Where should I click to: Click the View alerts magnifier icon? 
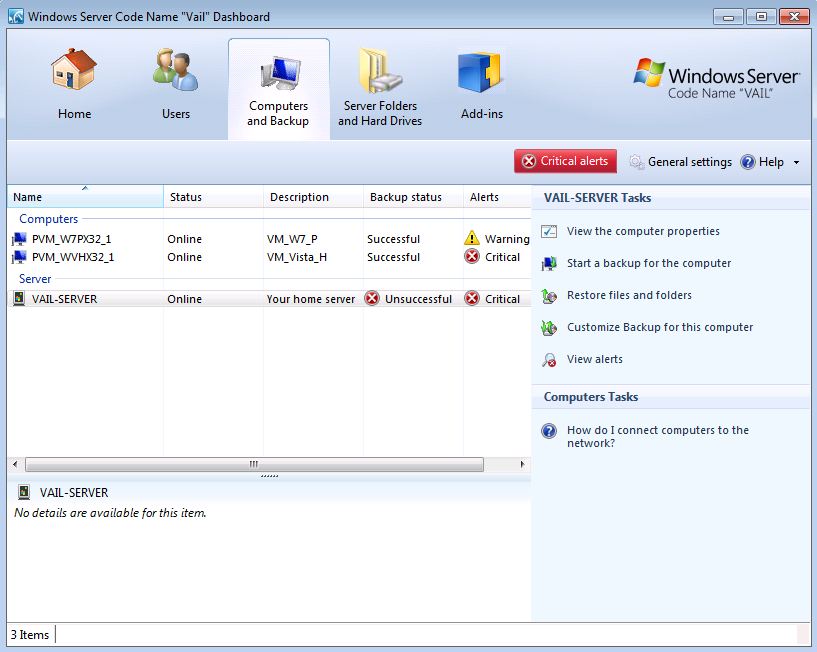pos(549,360)
